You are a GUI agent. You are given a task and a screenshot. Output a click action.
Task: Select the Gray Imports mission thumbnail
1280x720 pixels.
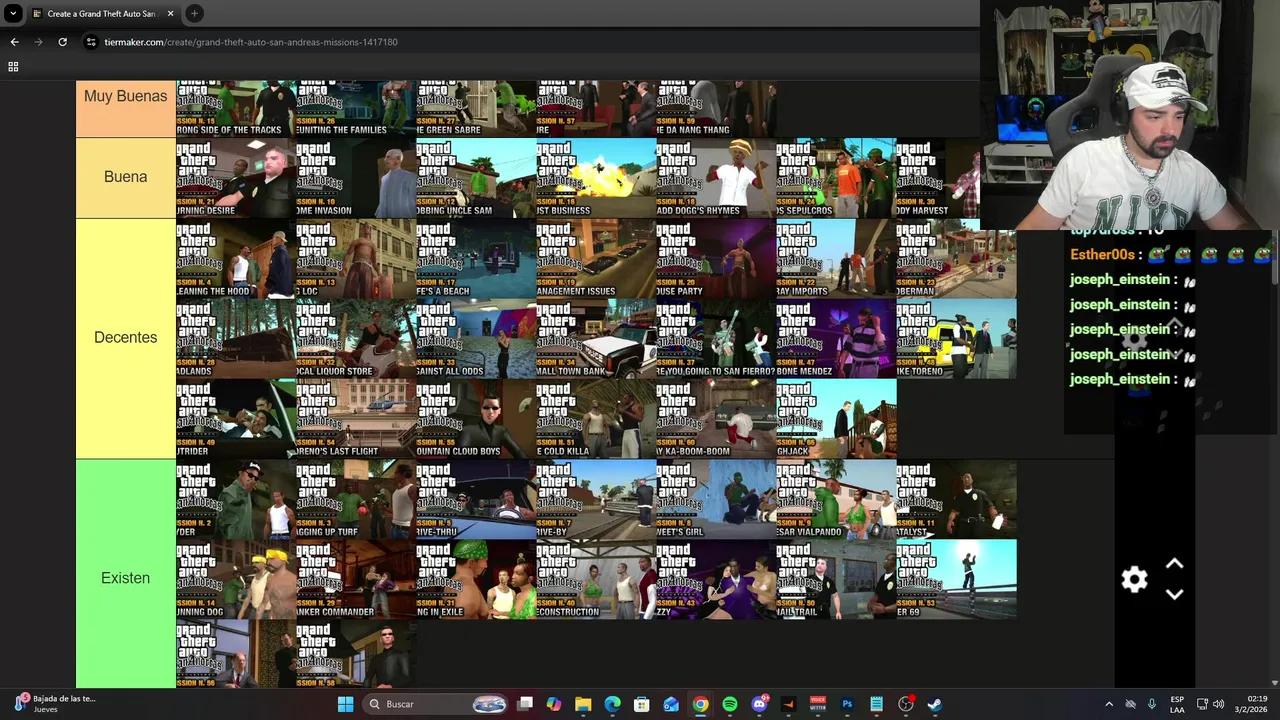(836, 258)
